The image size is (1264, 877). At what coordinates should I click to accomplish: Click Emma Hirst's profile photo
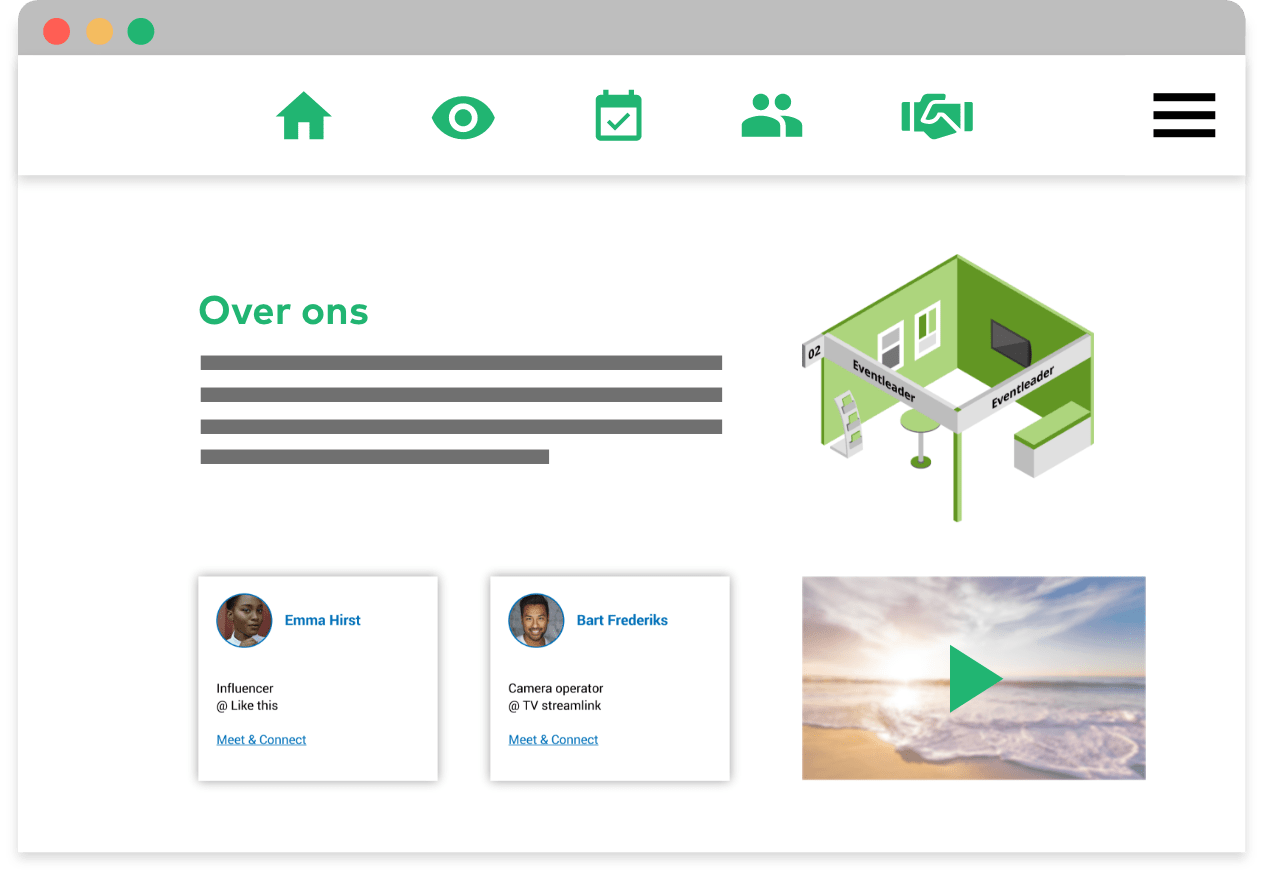pos(244,620)
